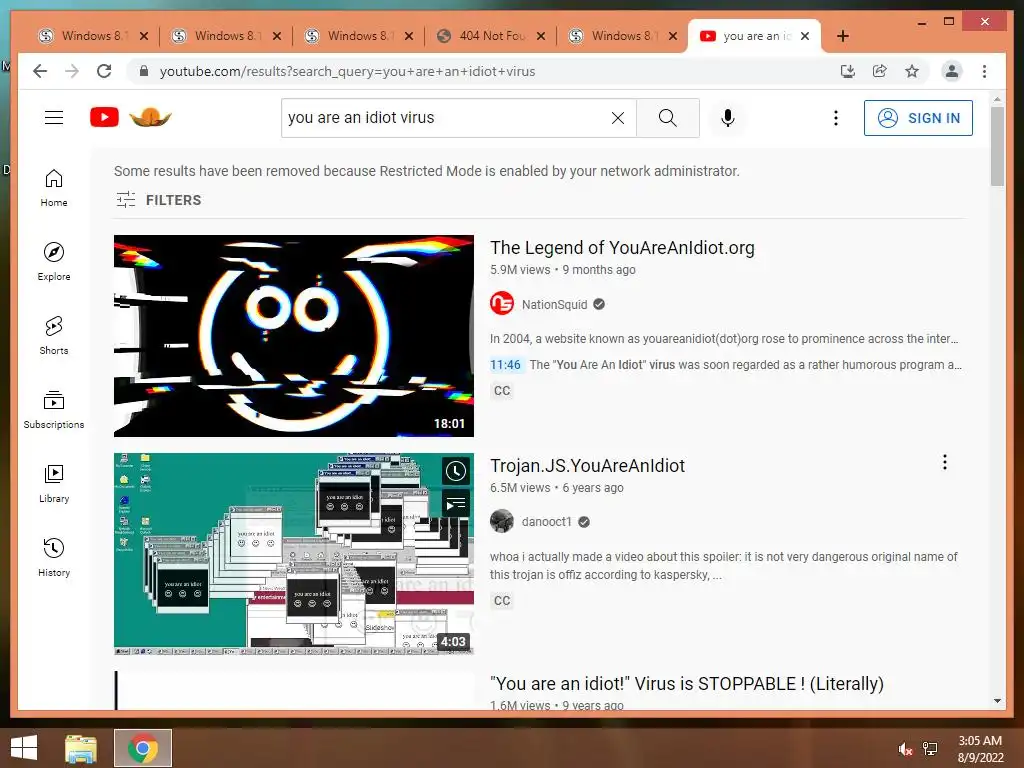The width and height of the screenshot is (1024, 768).
Task: Go to Home in the sidebar
Action: (54, 188)
